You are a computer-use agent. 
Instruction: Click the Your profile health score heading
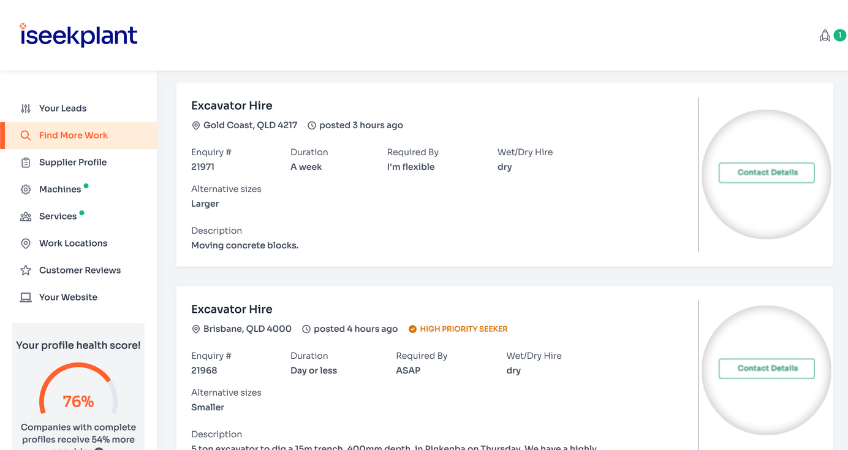78,345
